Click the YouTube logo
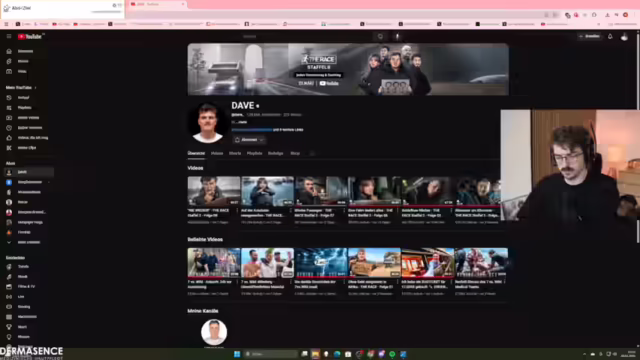Viewport: 640px width, 360px height. coord(29,36)
